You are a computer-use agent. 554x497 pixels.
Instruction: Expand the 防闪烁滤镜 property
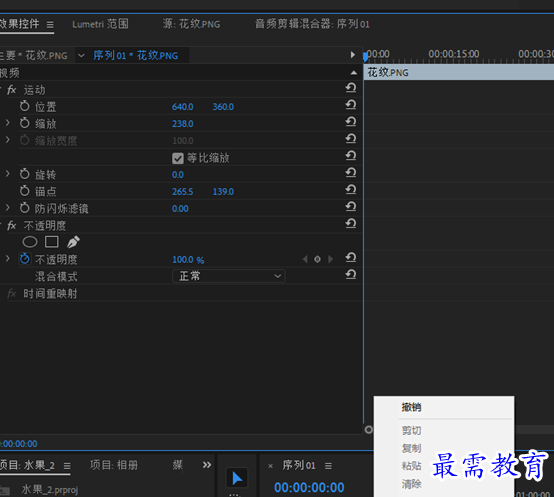pyautogui.click(x=7, y=207)
